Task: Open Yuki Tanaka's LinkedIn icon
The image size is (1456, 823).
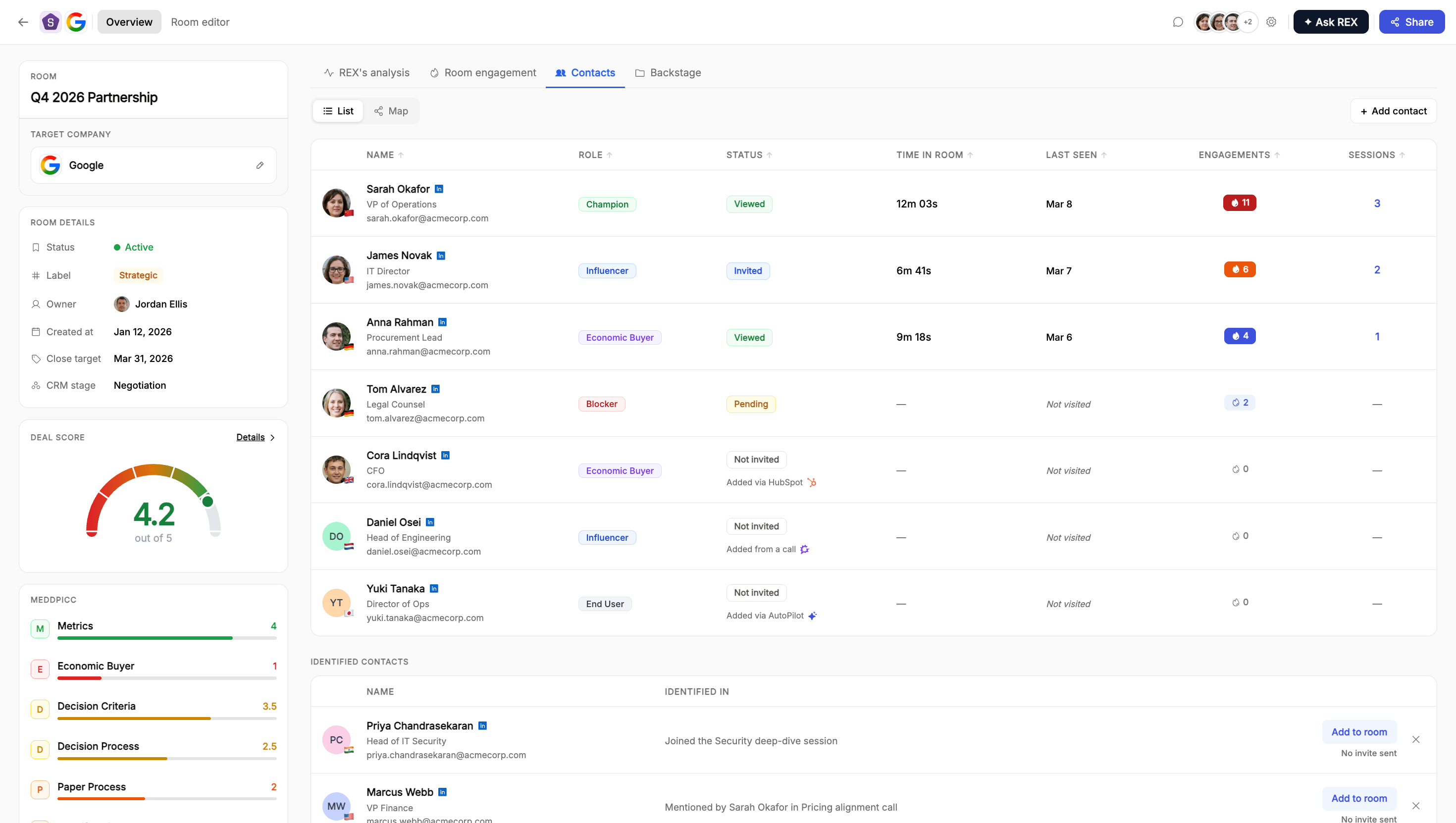Action: 434,588
